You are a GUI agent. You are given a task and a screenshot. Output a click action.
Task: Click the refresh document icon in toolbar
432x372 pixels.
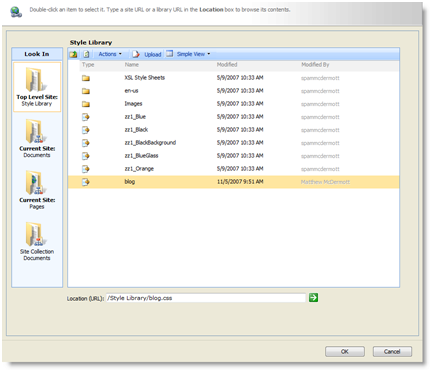86,54
